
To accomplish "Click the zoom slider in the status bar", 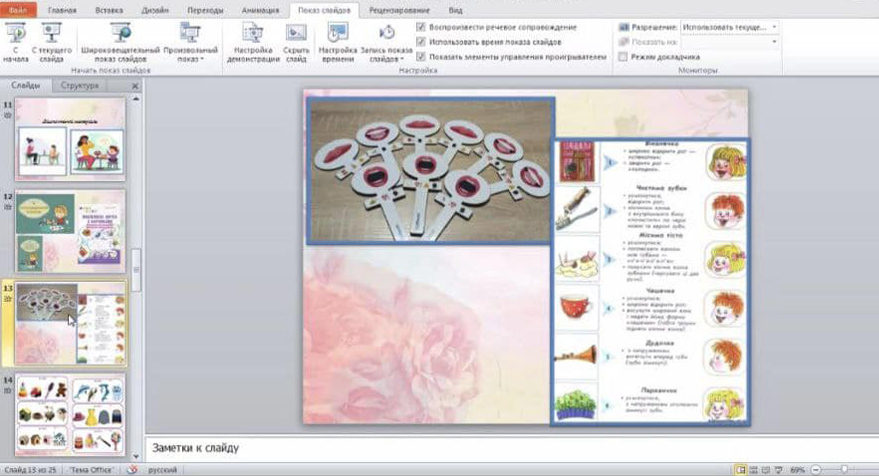I will tap(843, 468).
